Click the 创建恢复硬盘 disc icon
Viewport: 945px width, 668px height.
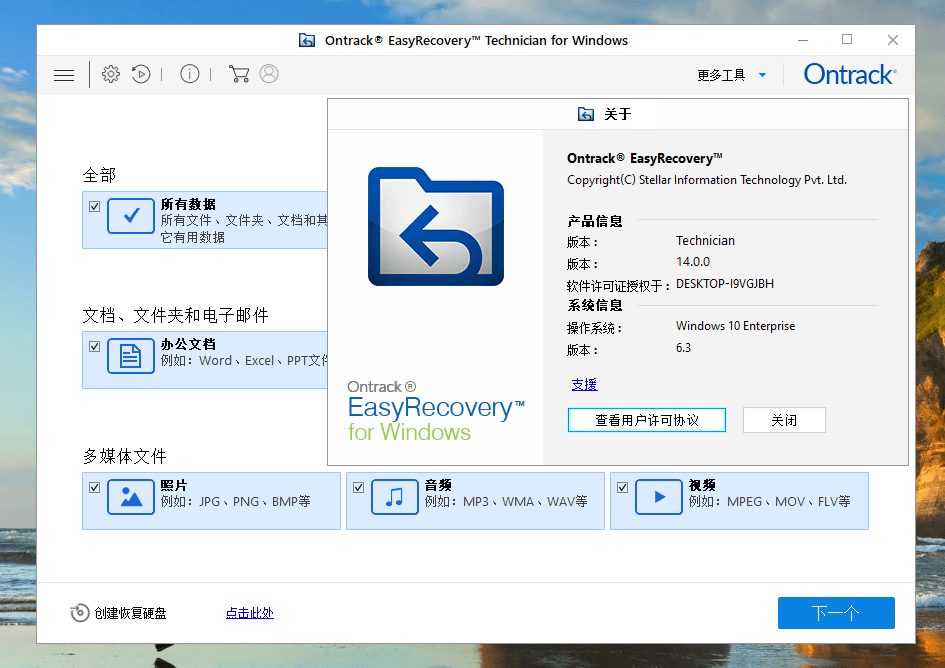pyautogui.click(x=80, y=613)
